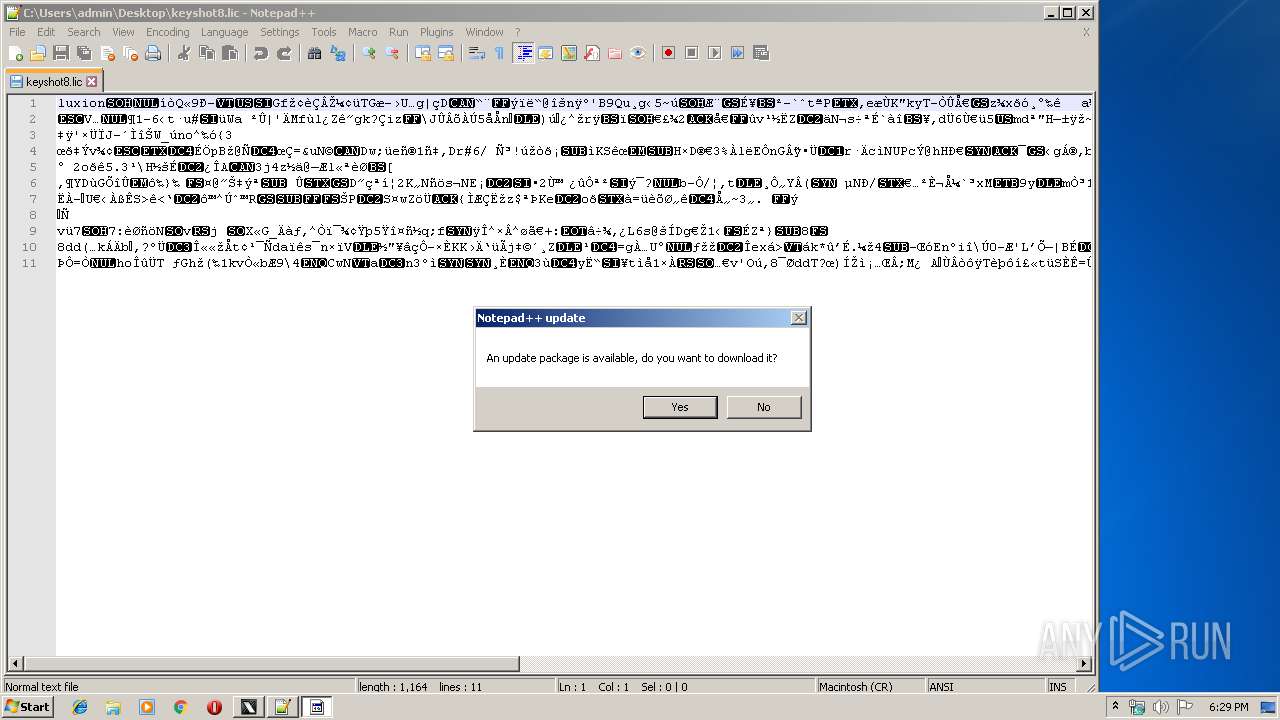Toggle the Monitoring eye icon
The image size is (1280, 720).
click(x=638, y=53)
